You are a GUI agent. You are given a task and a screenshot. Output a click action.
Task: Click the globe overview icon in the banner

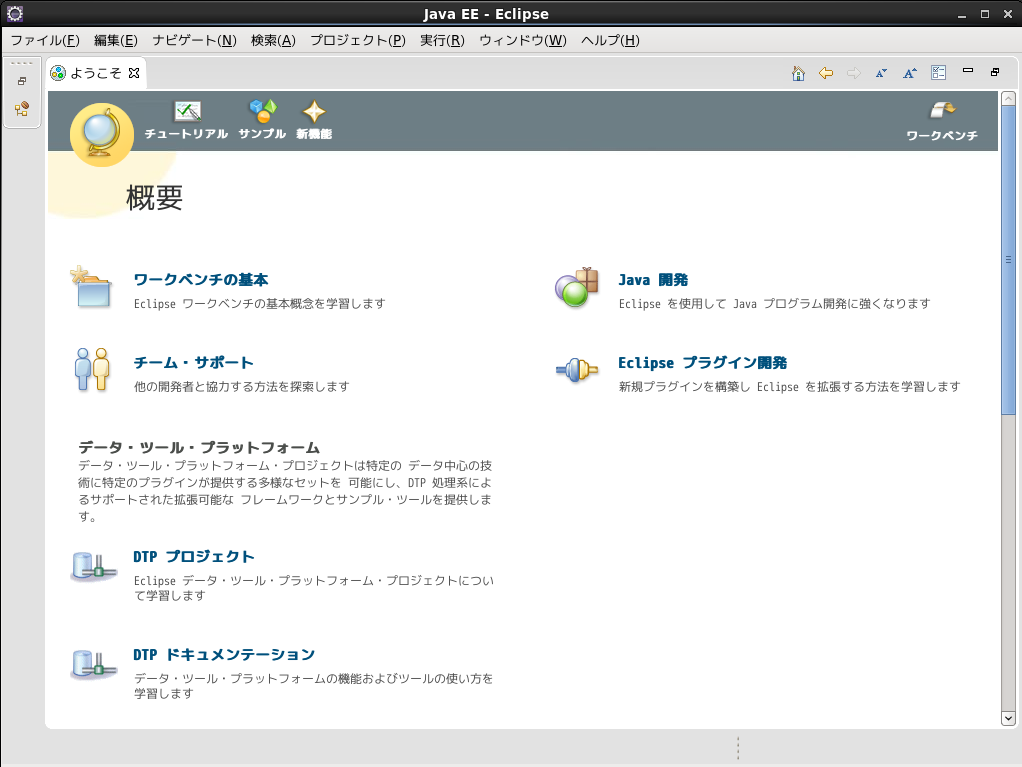pos(102,134)
